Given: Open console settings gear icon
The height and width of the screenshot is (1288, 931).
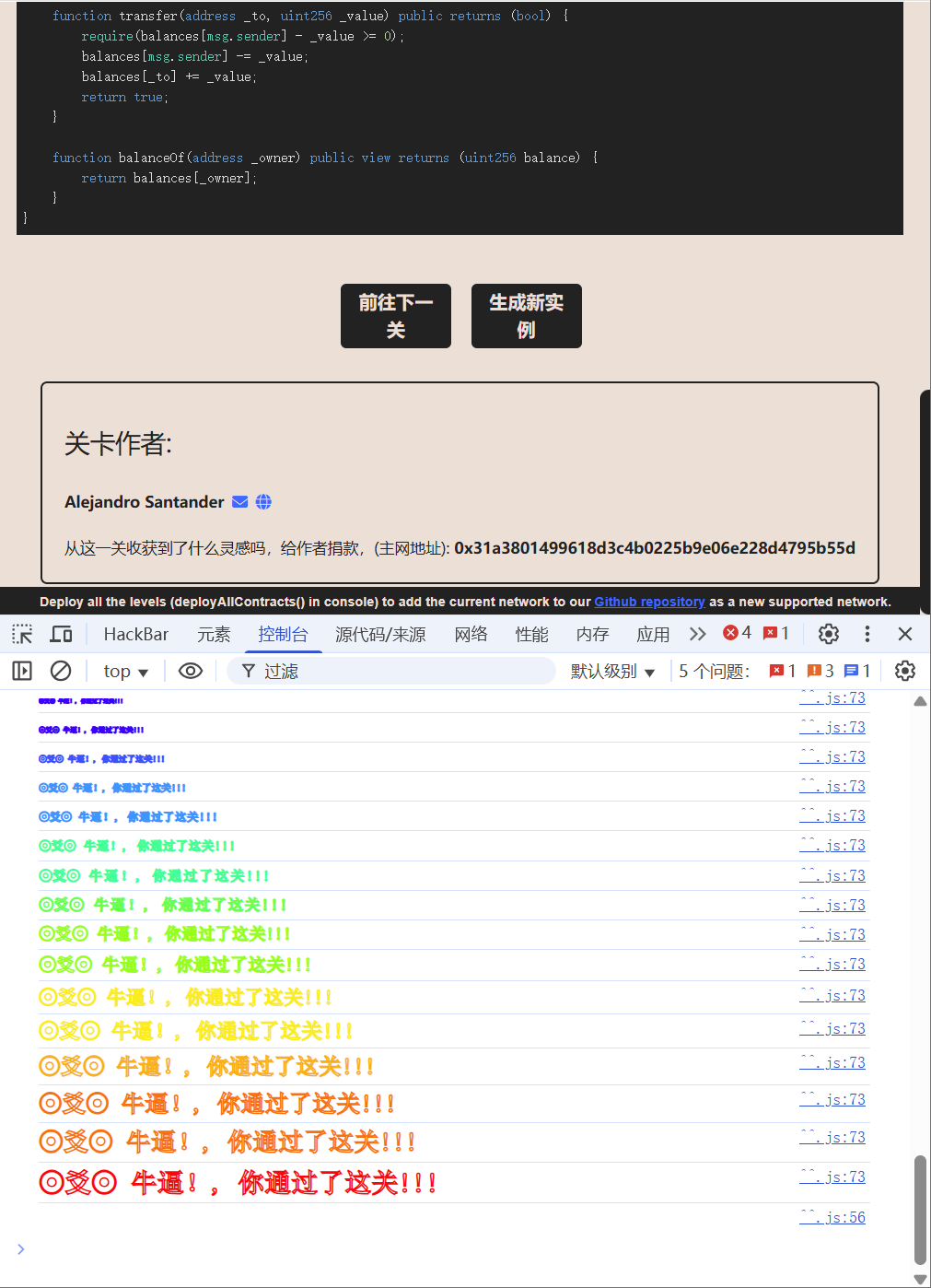Looking at the screenshot, I should pyautogui.click(x=904, y=671).
